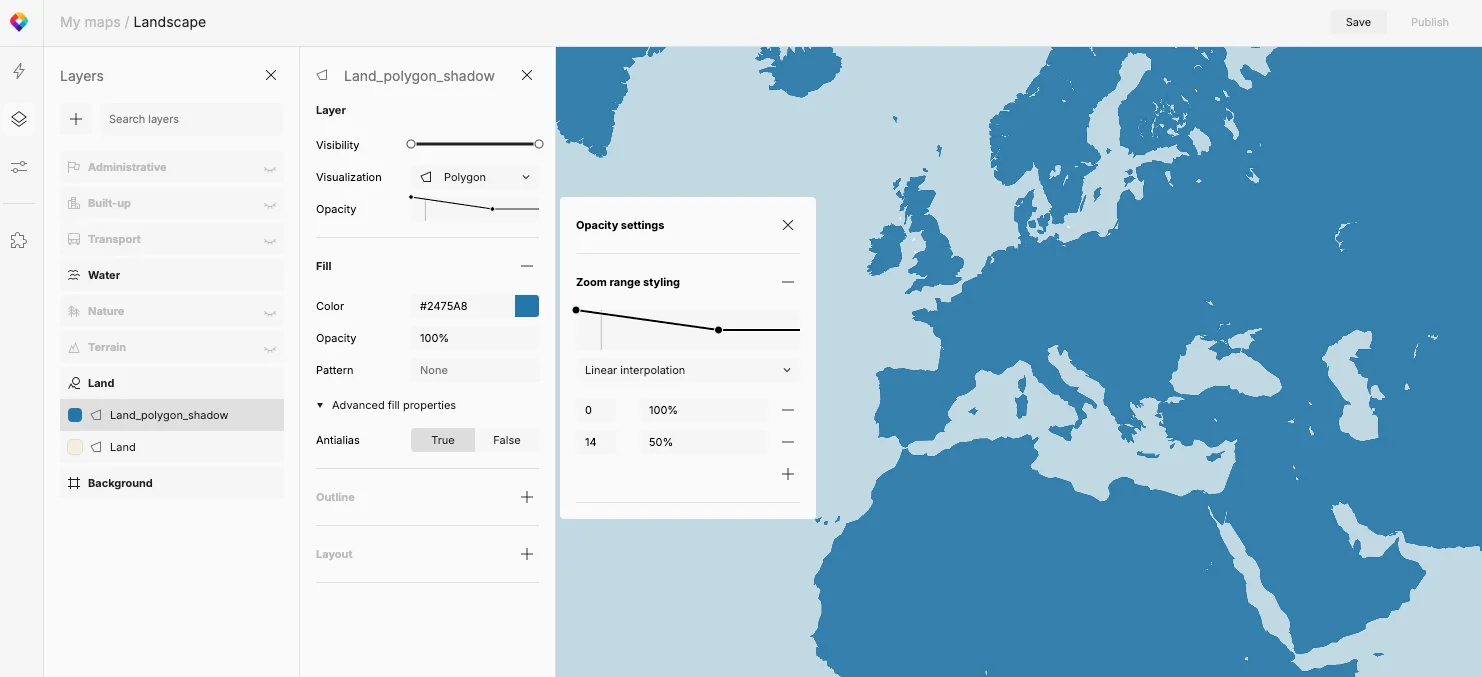Expand the Outline section
Image resolution: width=1482 pixels, height=677 pixels.
click(x=527, y=497)
